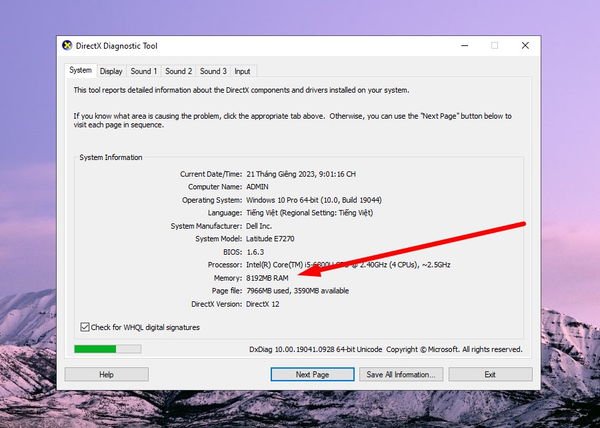Click the Intel Core processor value text
Screen dimensions: 600x428
340,263
